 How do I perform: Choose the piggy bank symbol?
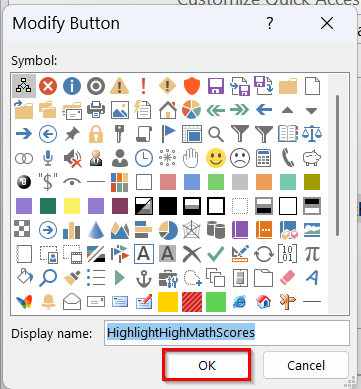click(x=312, y=158)
